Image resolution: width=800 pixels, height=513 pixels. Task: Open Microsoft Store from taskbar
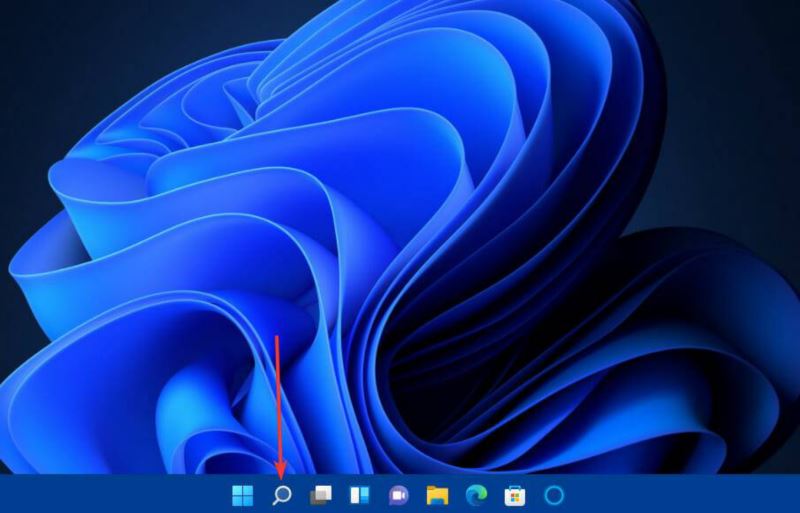[x=515, y=495]
